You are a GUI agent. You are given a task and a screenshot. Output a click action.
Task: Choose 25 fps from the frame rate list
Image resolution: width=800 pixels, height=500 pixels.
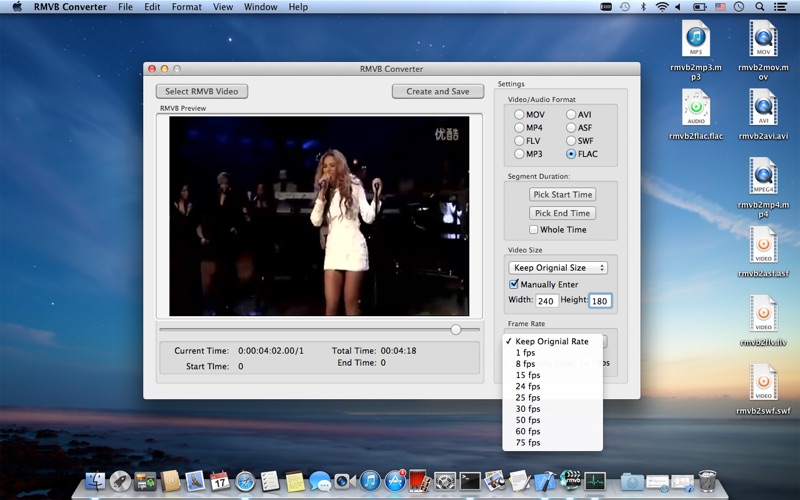[553, 397]
